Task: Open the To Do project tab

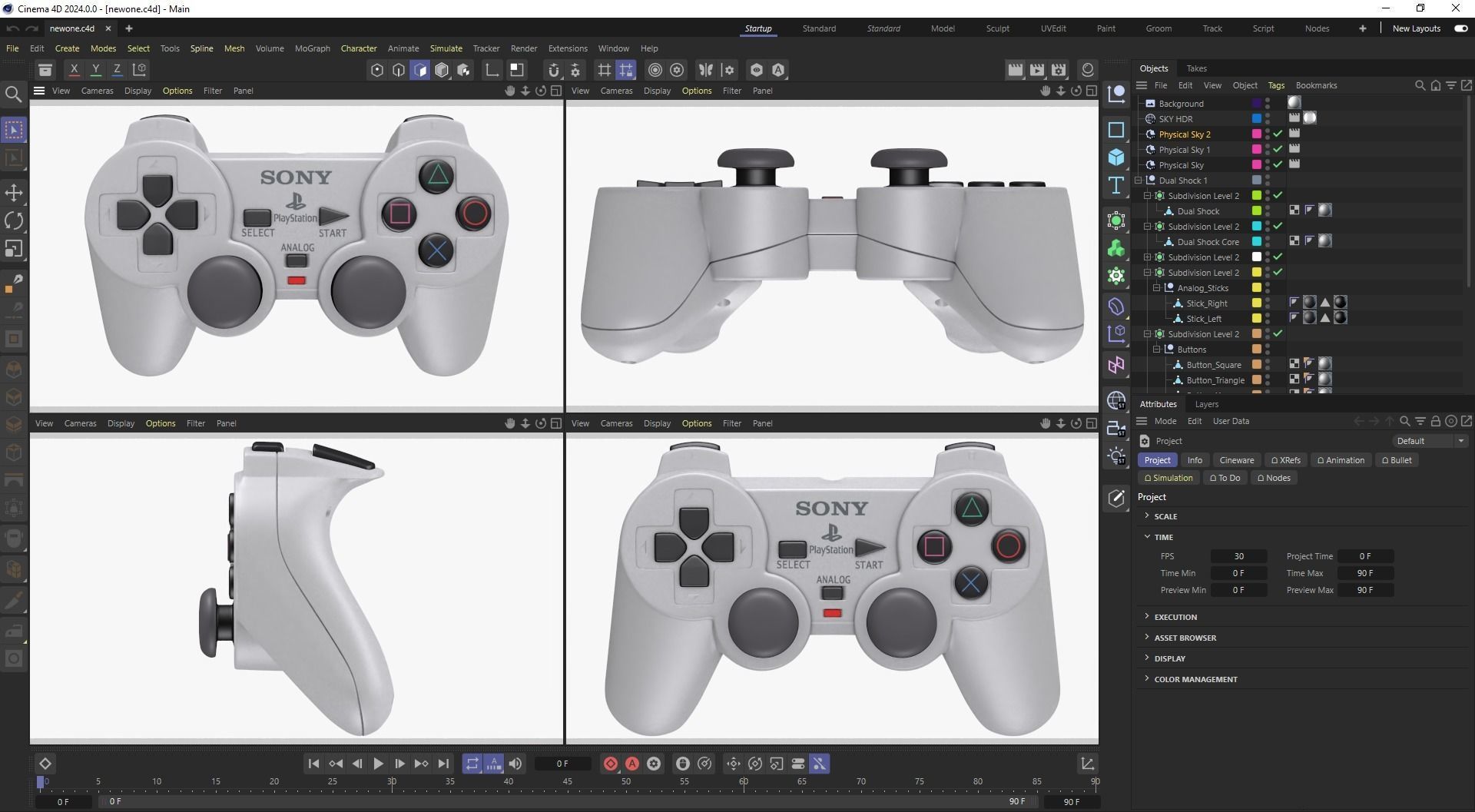Action: tap(1225, 478)
